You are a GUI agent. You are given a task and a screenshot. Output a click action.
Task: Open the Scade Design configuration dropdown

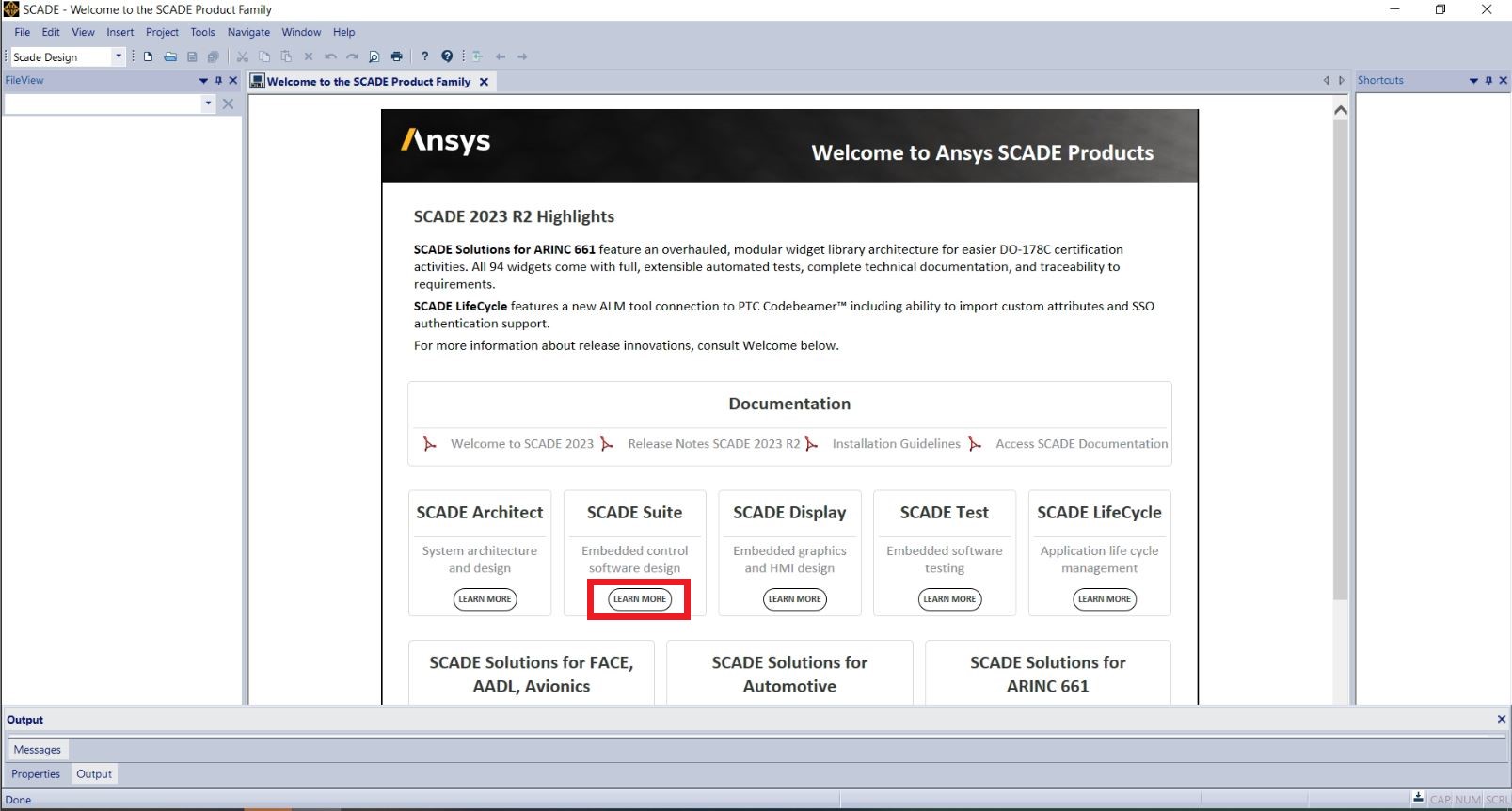[119, 56]
